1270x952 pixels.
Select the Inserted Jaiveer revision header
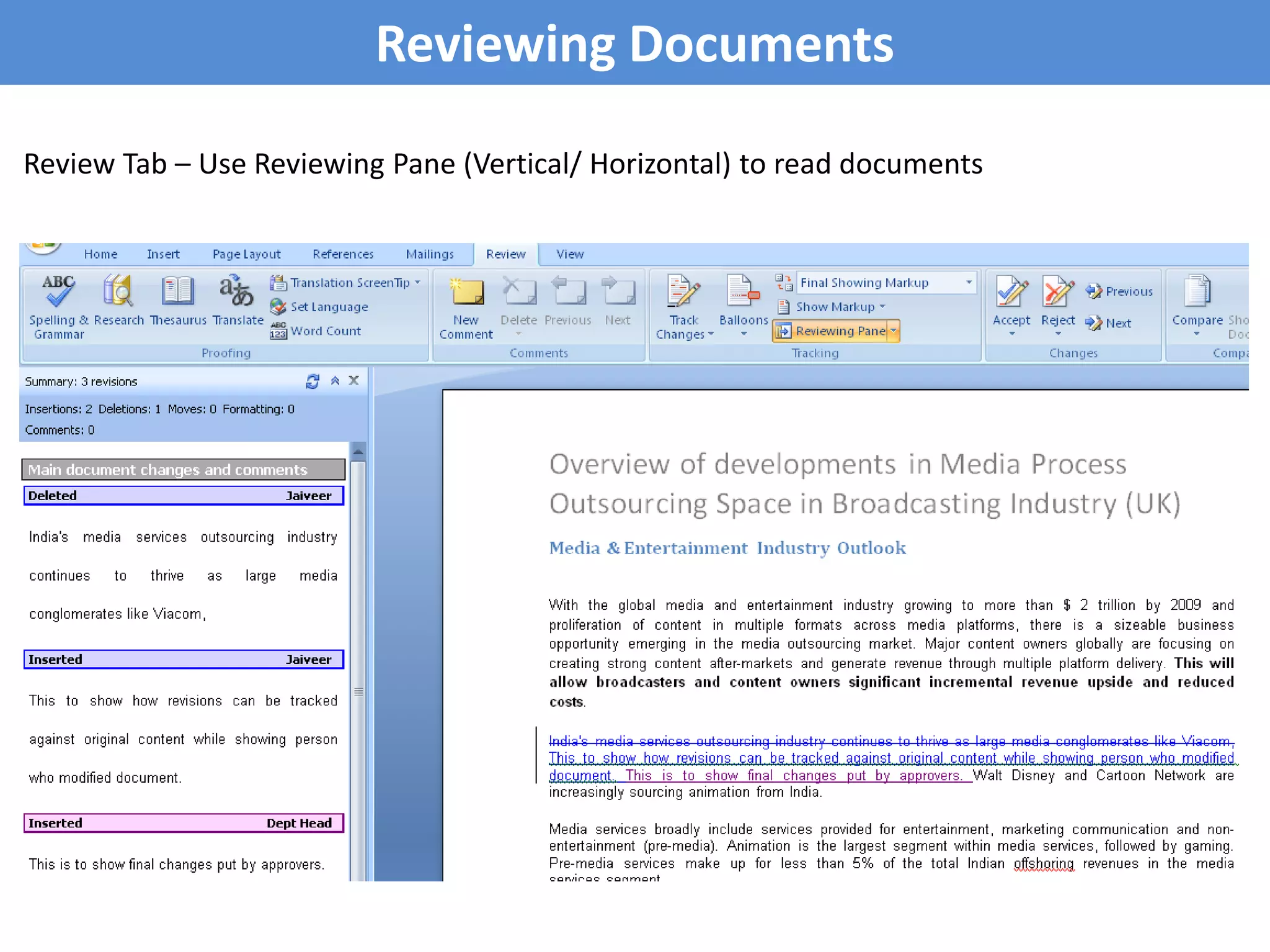pos(184,659)
